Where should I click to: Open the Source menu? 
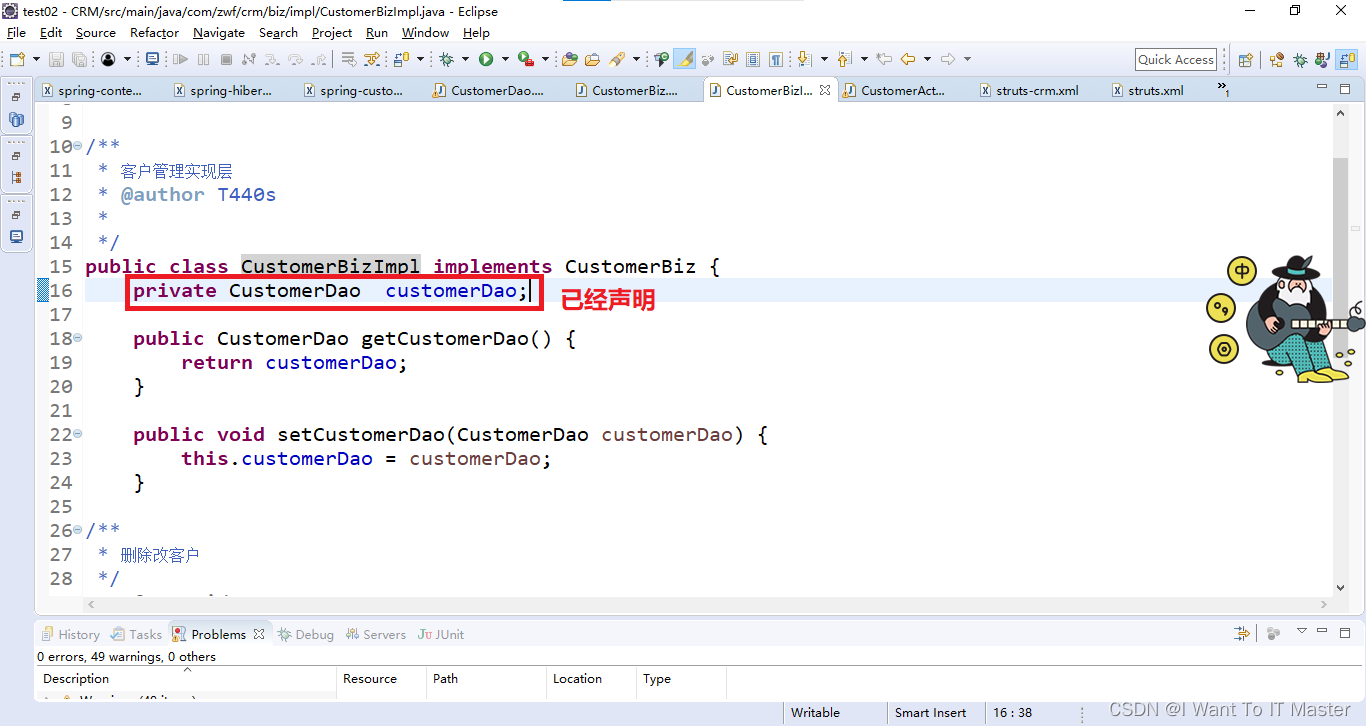(x=96, y=33)
